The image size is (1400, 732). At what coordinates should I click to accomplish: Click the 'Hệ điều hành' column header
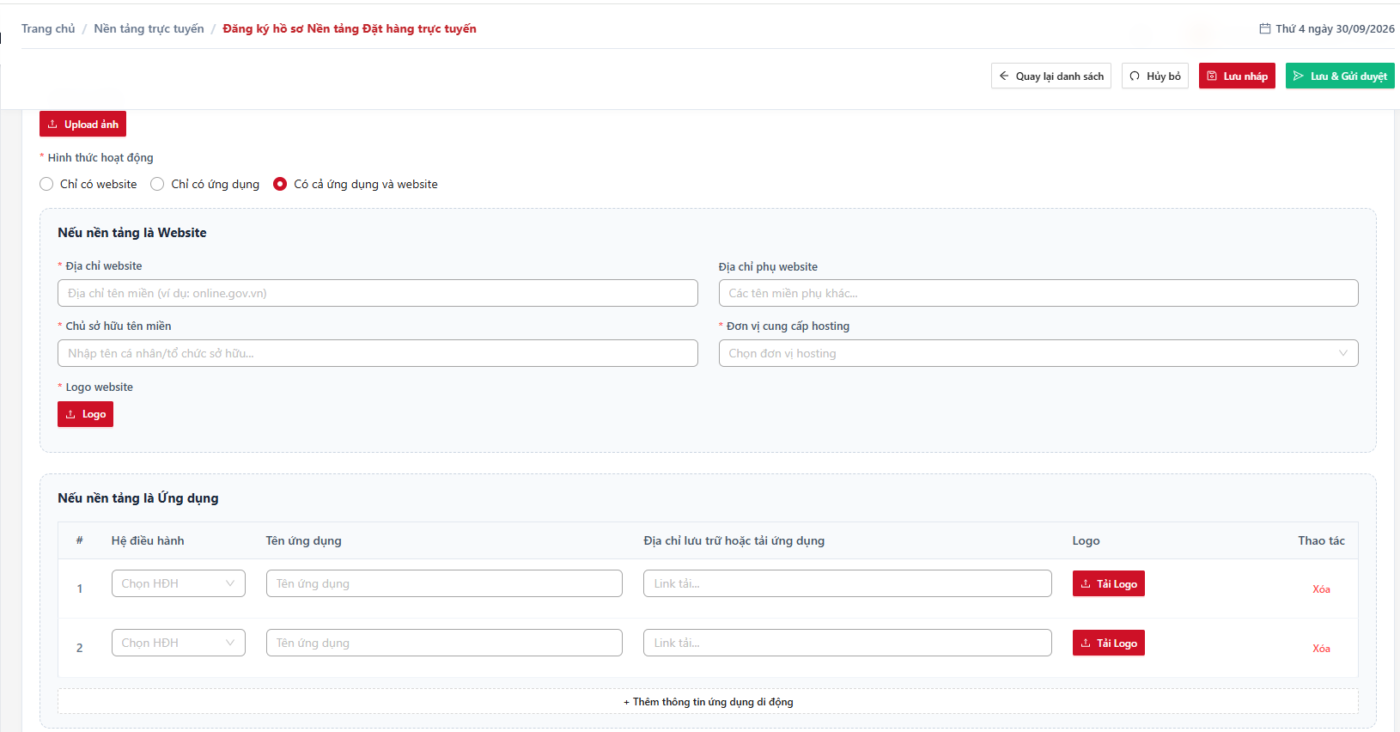pyautogui.click(x=148, y=541)
